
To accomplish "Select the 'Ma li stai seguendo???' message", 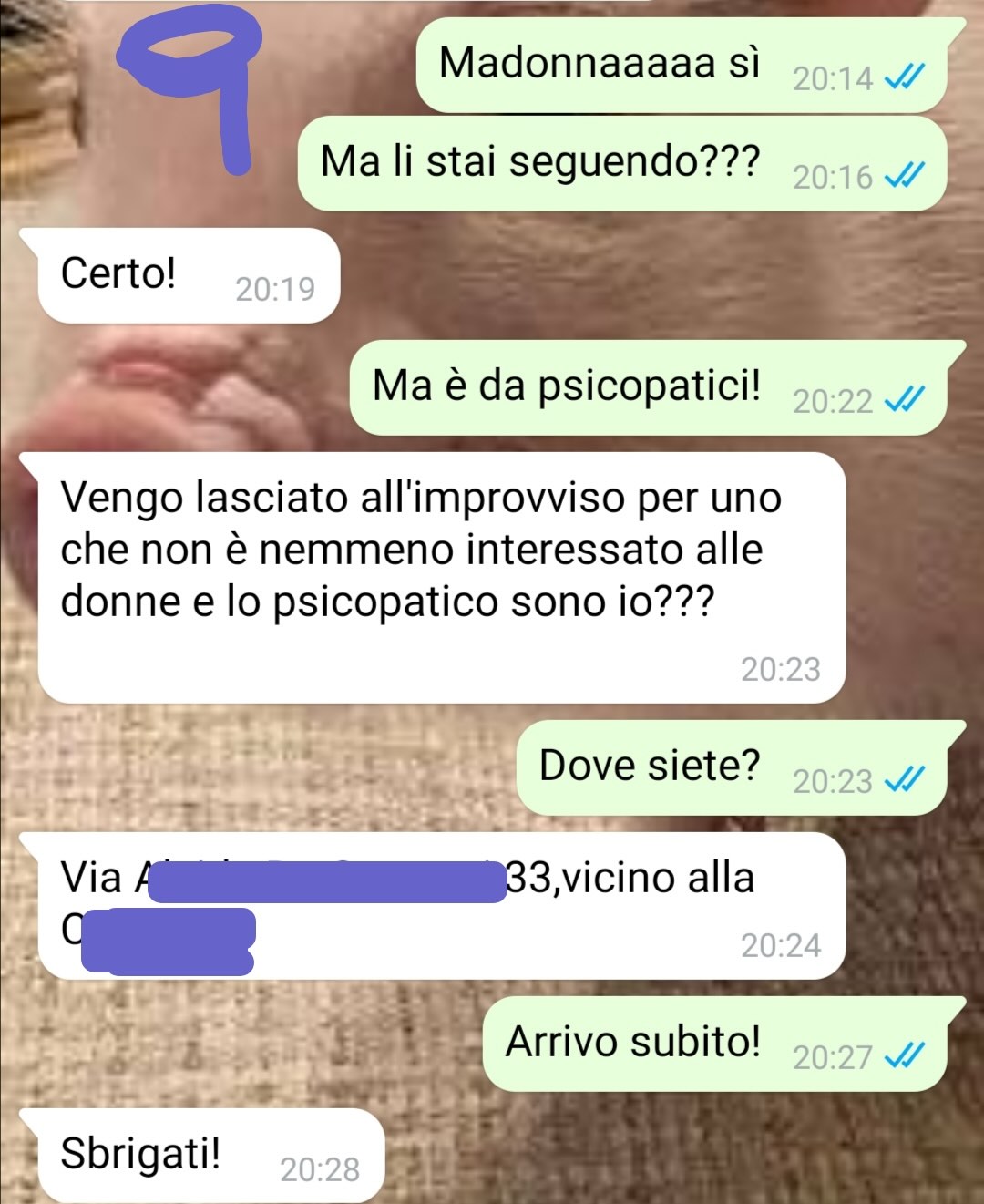I will (630, 163).
